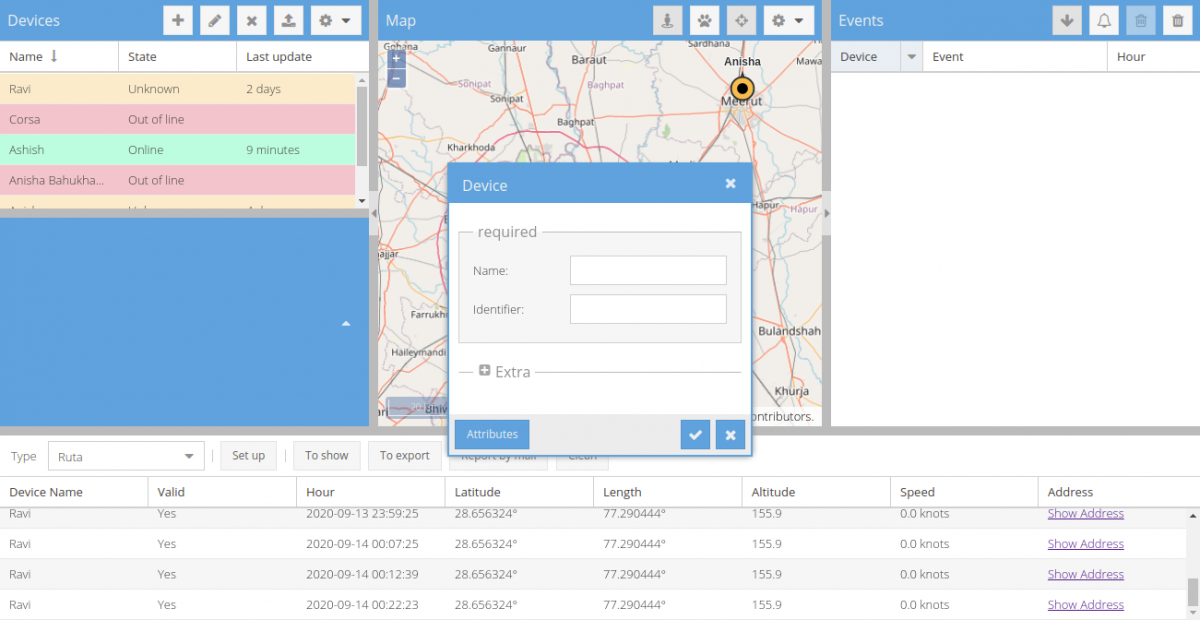The height and width of the screenshot is (620, 1200).
Task: Expand the Extra section in dialog
Action: pos(485,371)
